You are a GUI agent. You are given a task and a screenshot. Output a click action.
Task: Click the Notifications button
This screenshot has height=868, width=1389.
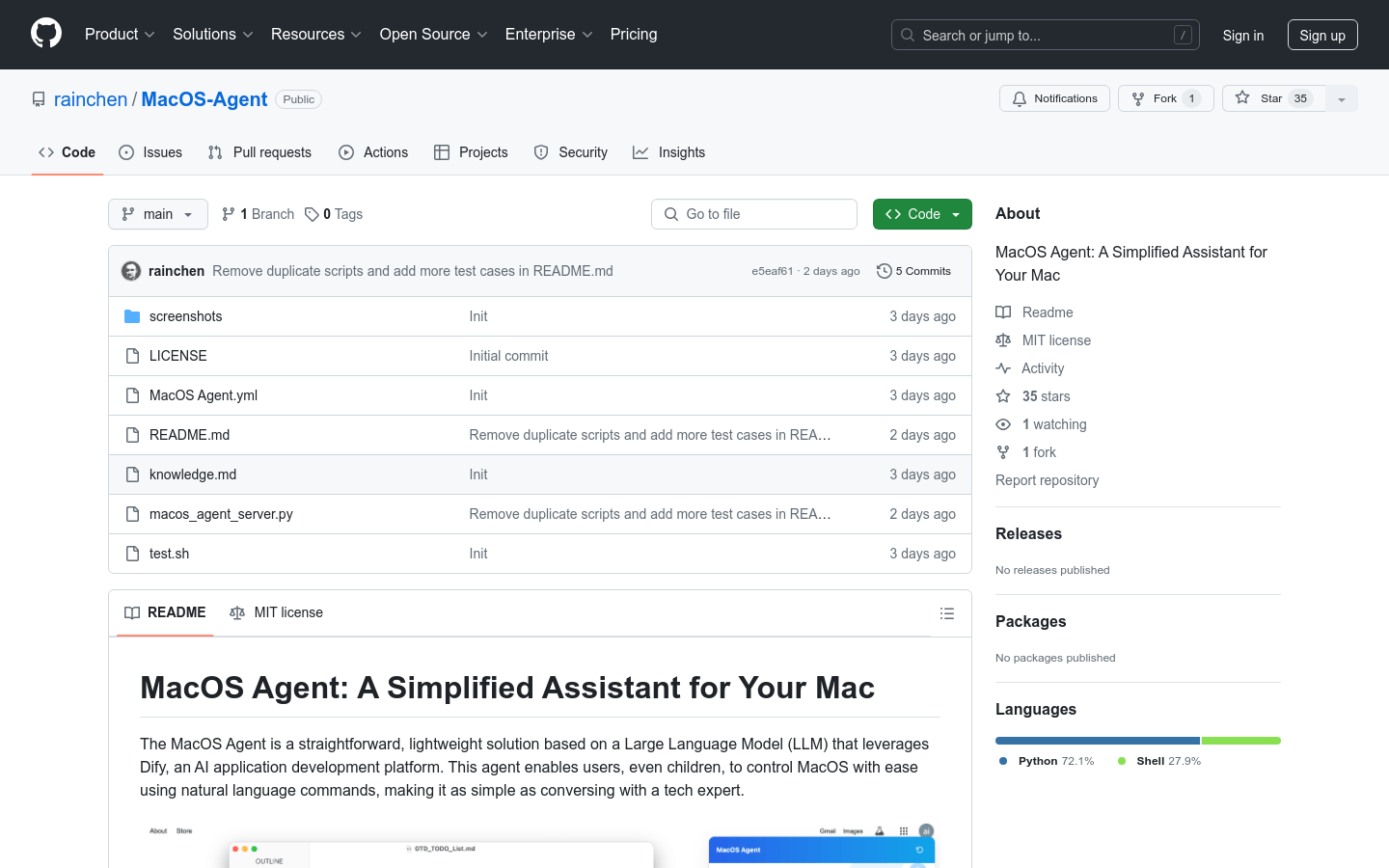pyautogui.click(x=1054, y=98)
